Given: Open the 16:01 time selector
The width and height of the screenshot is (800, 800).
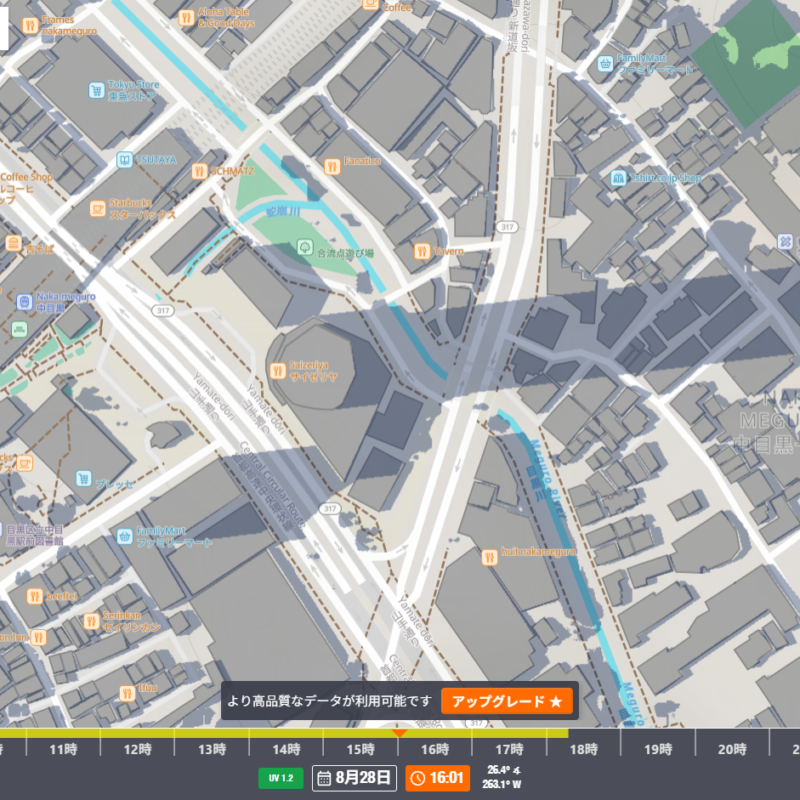Looking at the screenshot, I should click(x=437, y=778).
